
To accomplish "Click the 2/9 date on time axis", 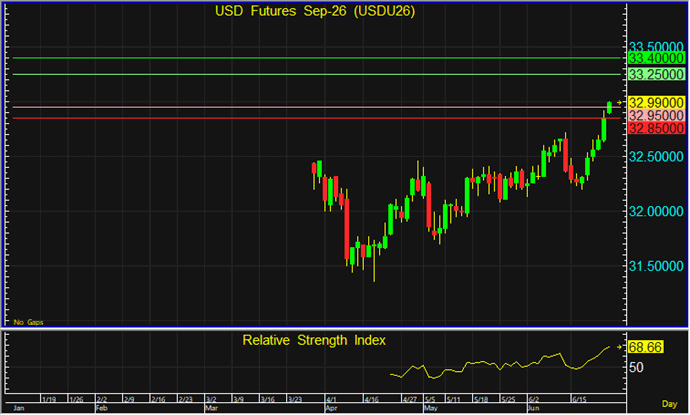I will (129, 400).
